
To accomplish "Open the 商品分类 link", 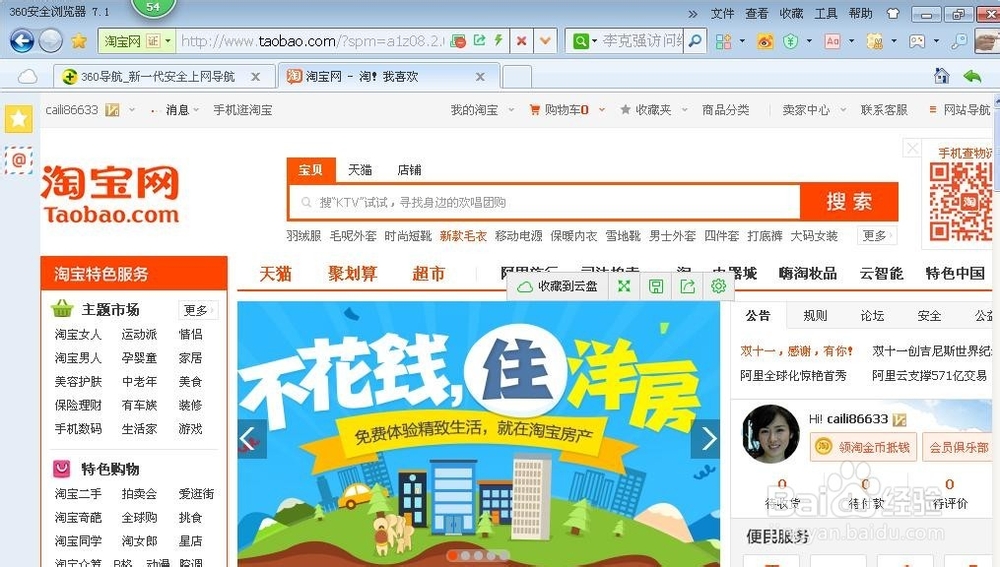I will click(725, 110).
